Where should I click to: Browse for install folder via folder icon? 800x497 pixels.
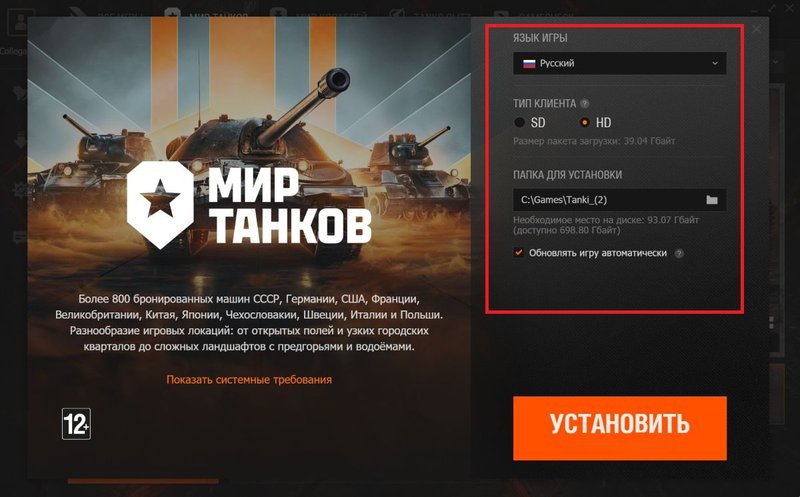[x=712, y=200]
